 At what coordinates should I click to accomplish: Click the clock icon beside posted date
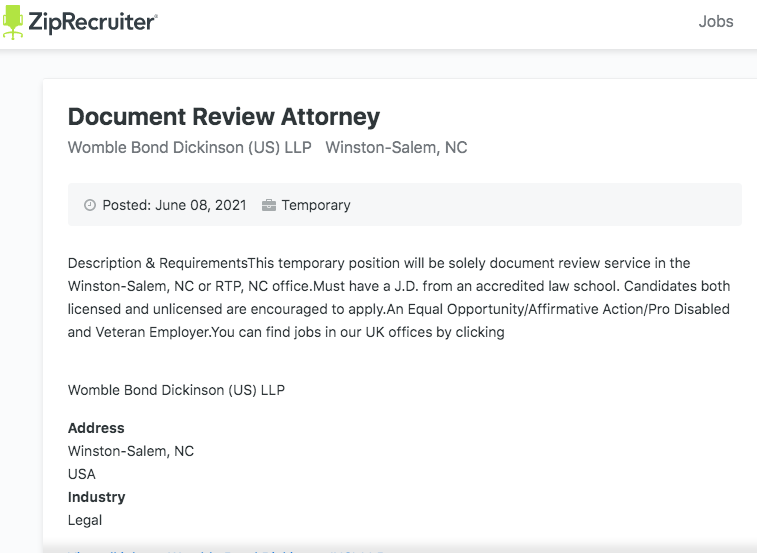[x=90, y=205]
